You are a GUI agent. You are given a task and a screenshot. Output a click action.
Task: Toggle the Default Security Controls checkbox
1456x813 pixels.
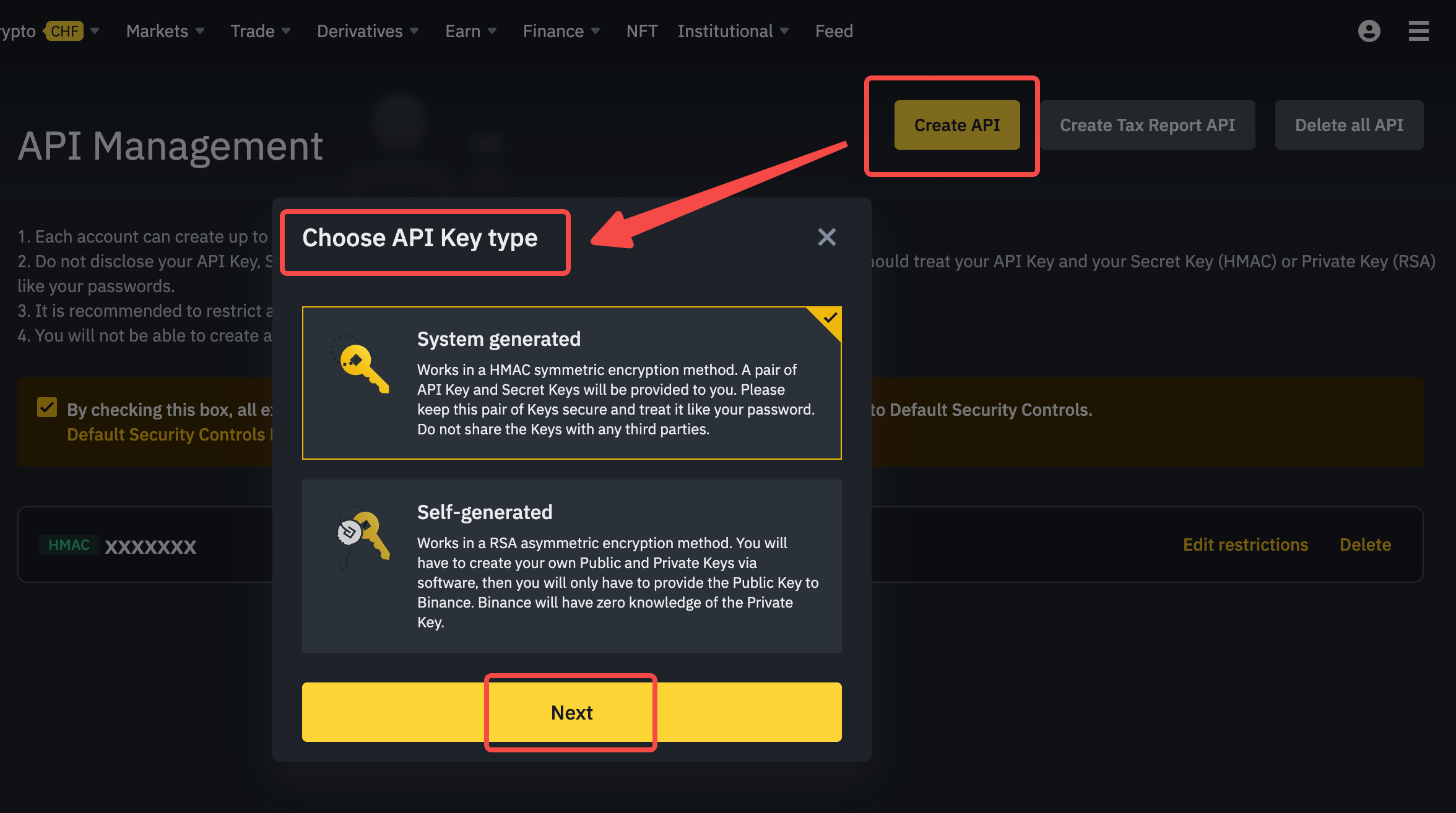(48, 409)
